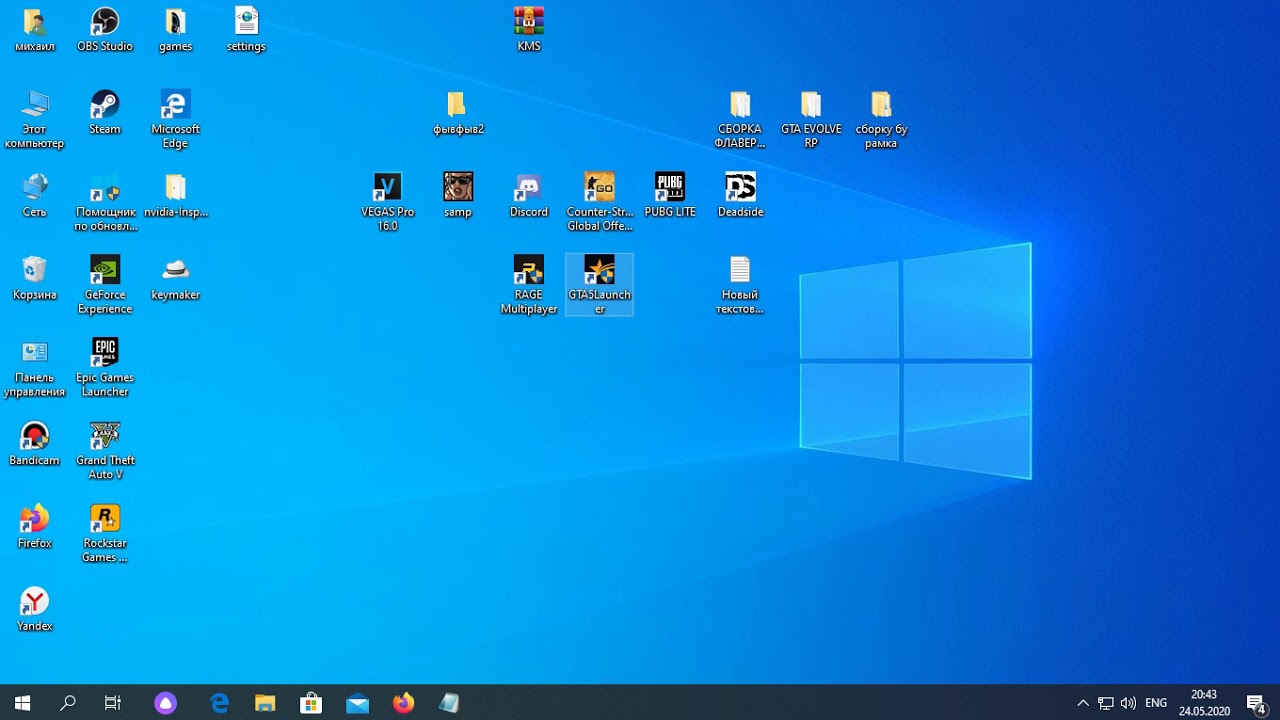Select СБОРКА ФЛАВЕР folder
This screenshot has height=720, width=1280.
pyautogui.click(x=740, y=120)
